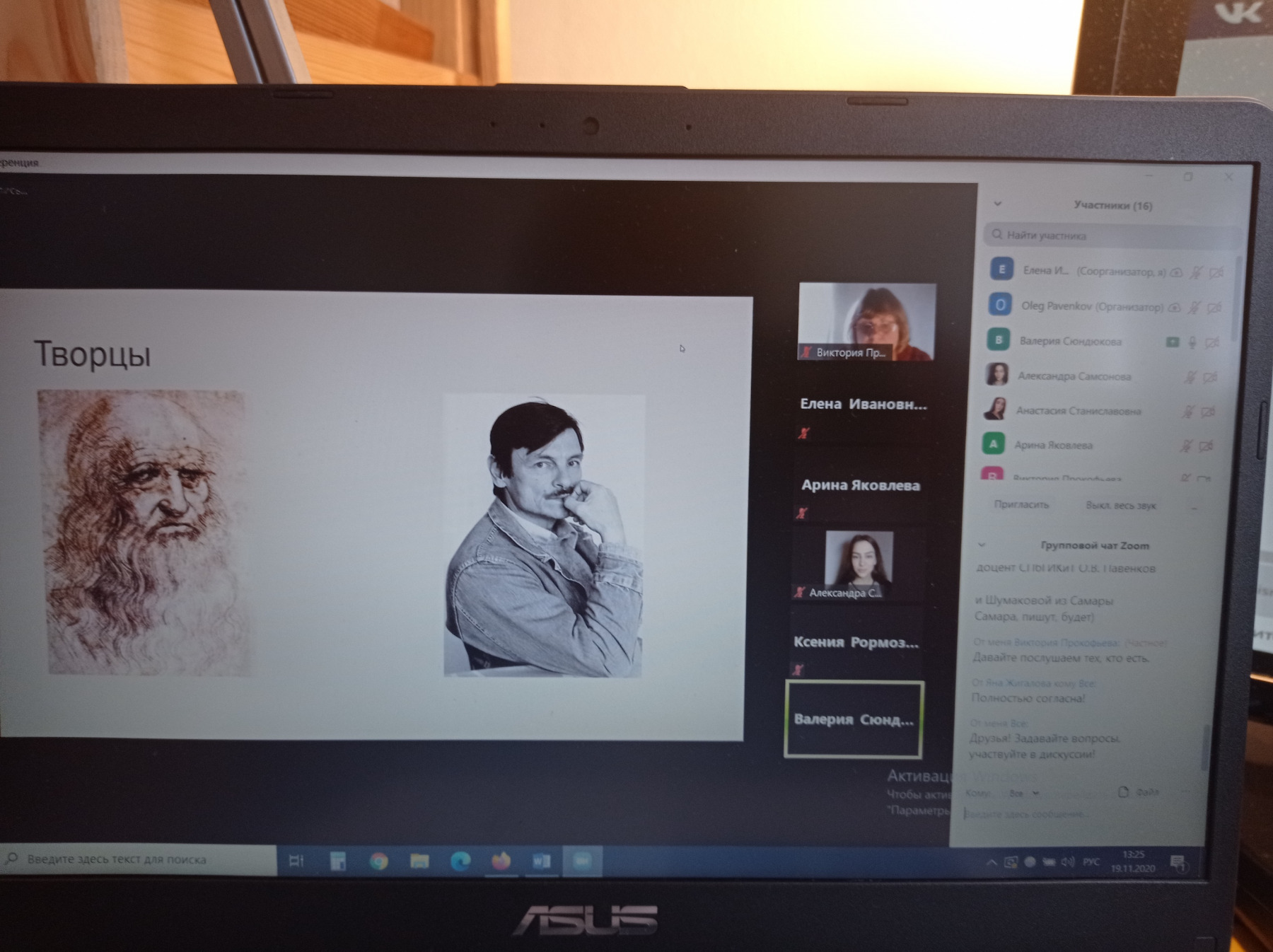Click РУС language indicator

pyautogui.click(x=1091, y=862)
